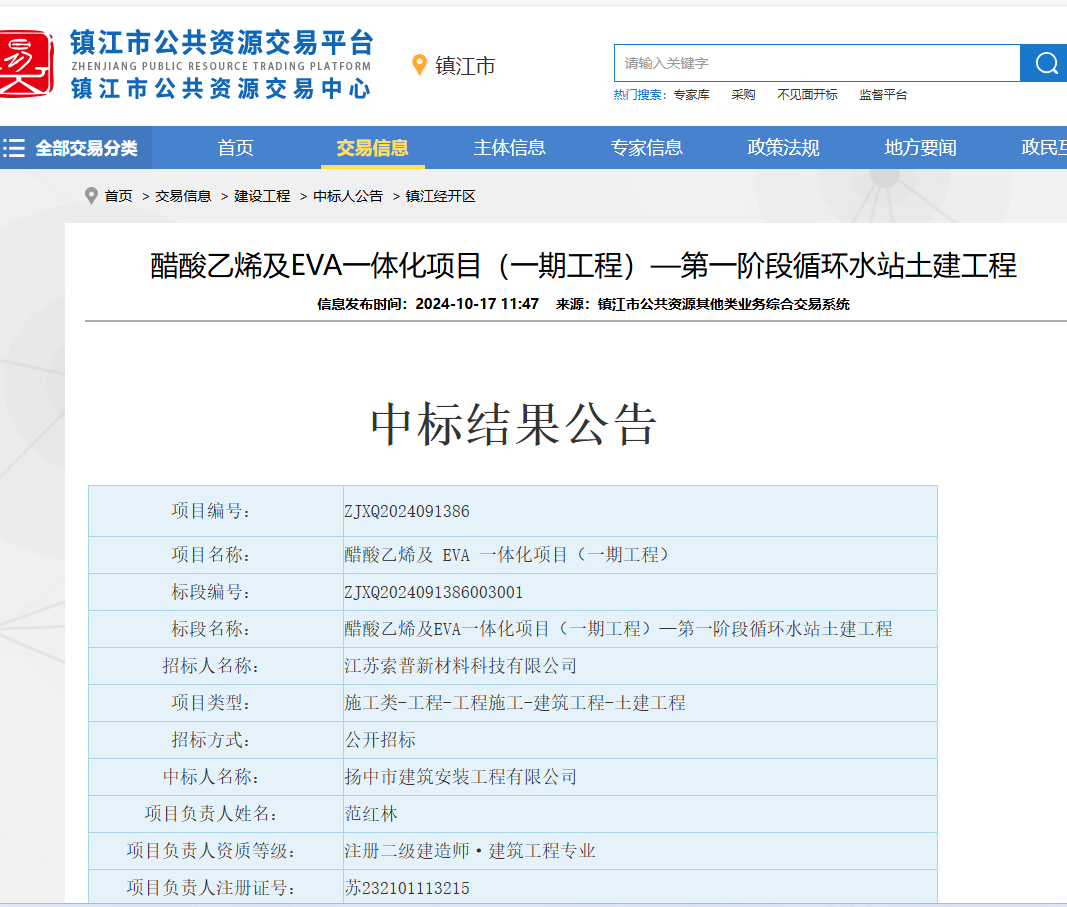The height and width of the screenshot is (907, 1067).
Task: Switch to the 政策法规 tab
Action: tap(784, 148)
